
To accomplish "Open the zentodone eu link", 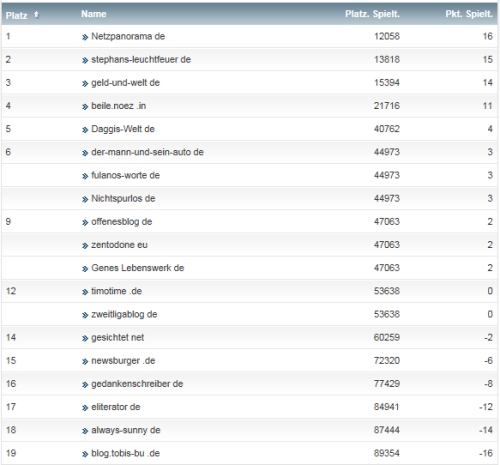I will click(x=119, y=245).
